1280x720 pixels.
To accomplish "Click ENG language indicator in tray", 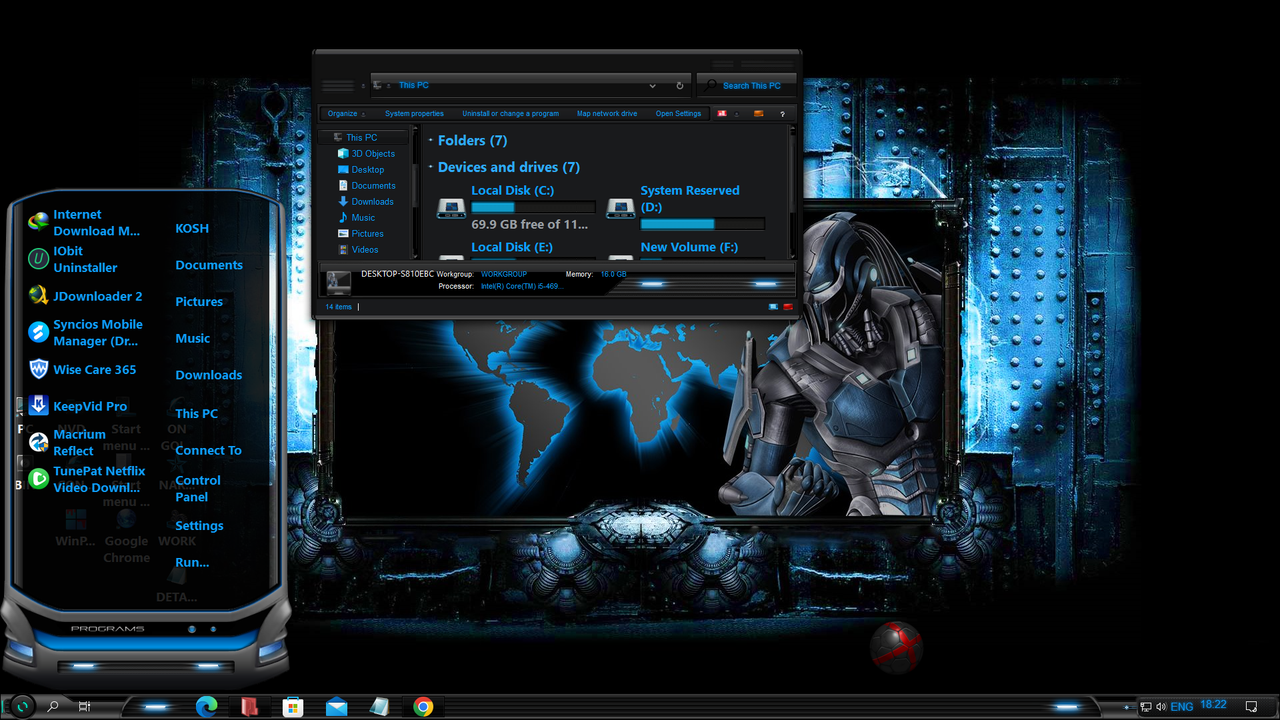I will click(x=1181, y=706).
